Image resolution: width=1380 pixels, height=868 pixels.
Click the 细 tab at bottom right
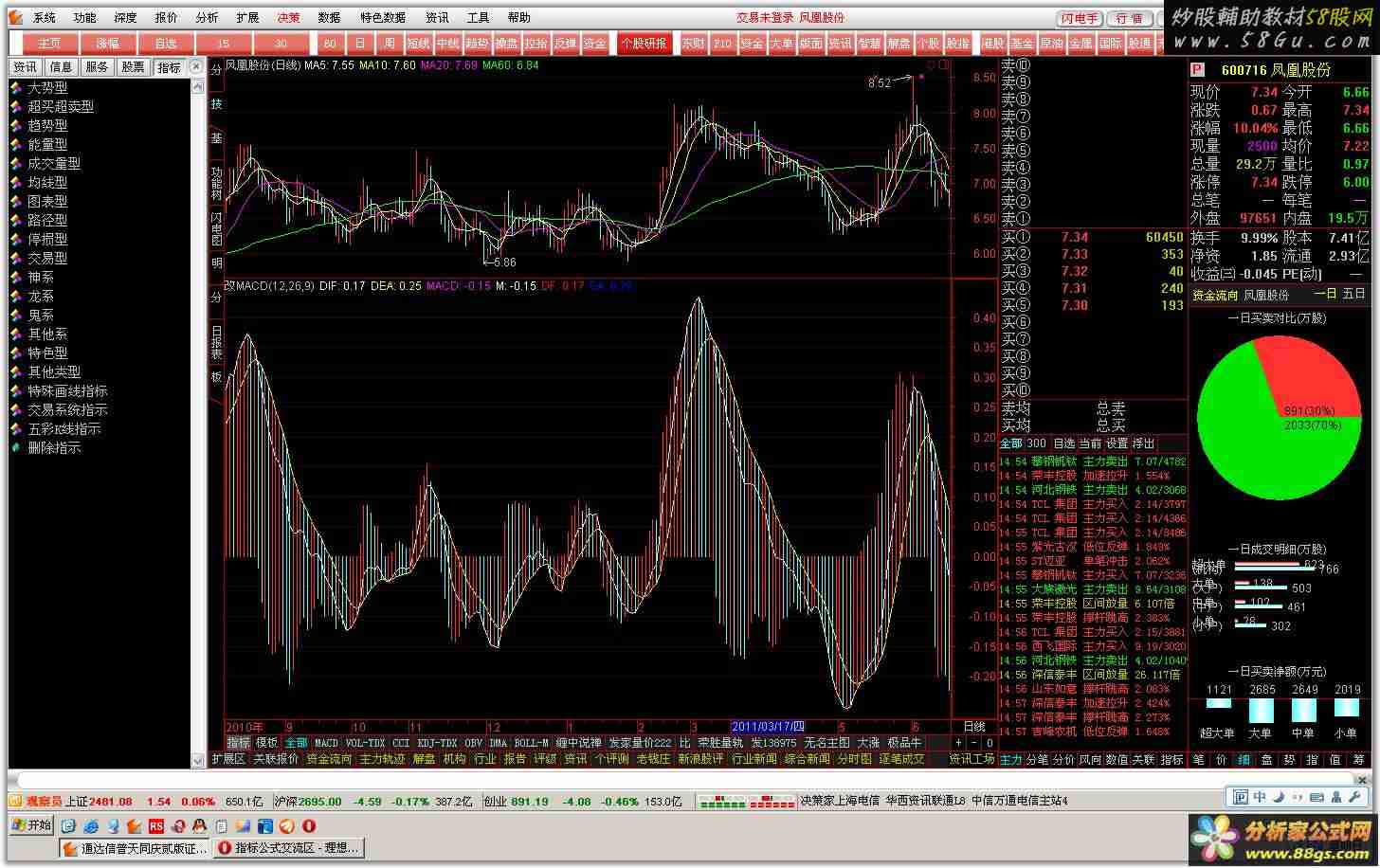click(1244, 759)
